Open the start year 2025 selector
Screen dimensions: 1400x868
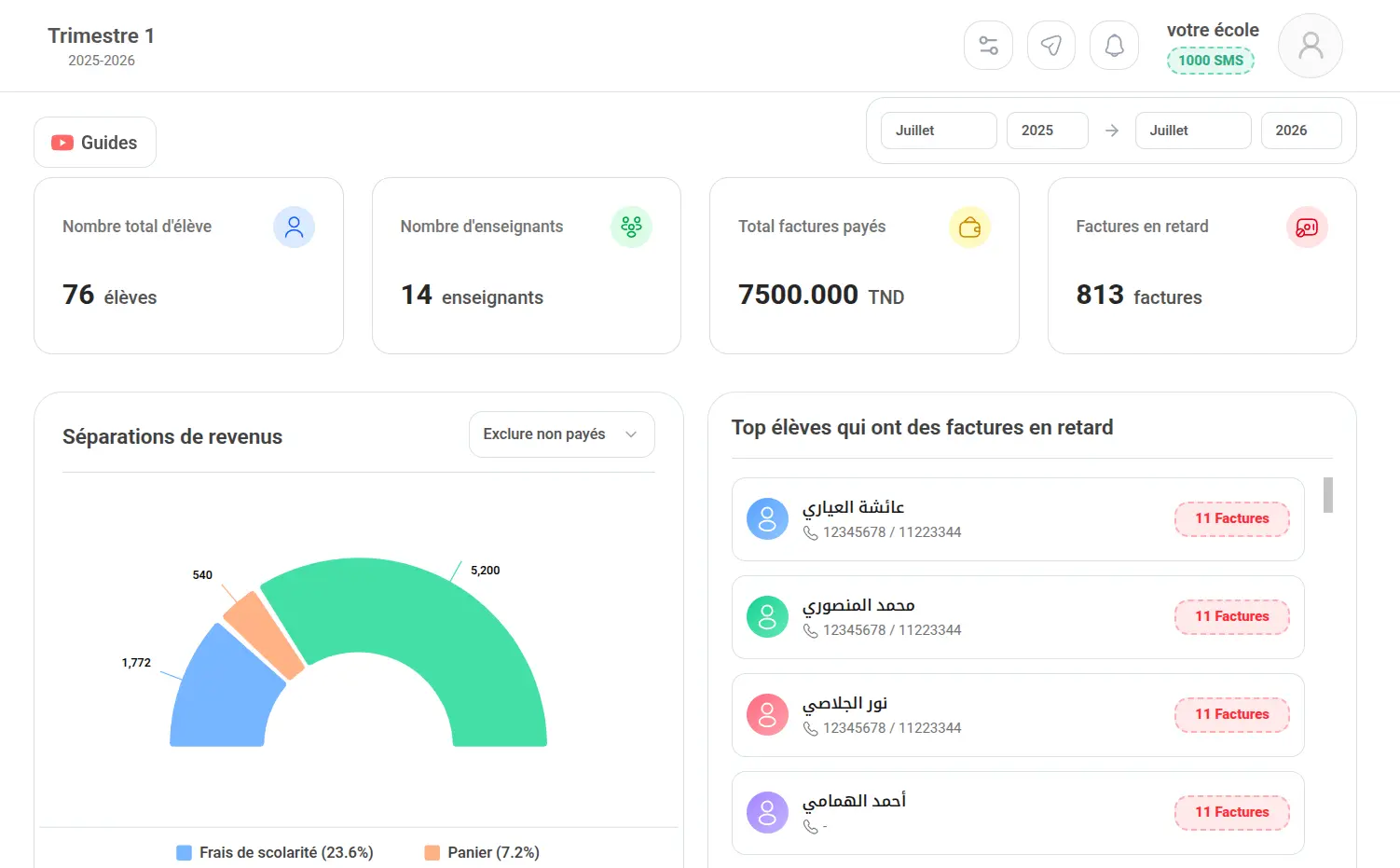(1047, 131)
